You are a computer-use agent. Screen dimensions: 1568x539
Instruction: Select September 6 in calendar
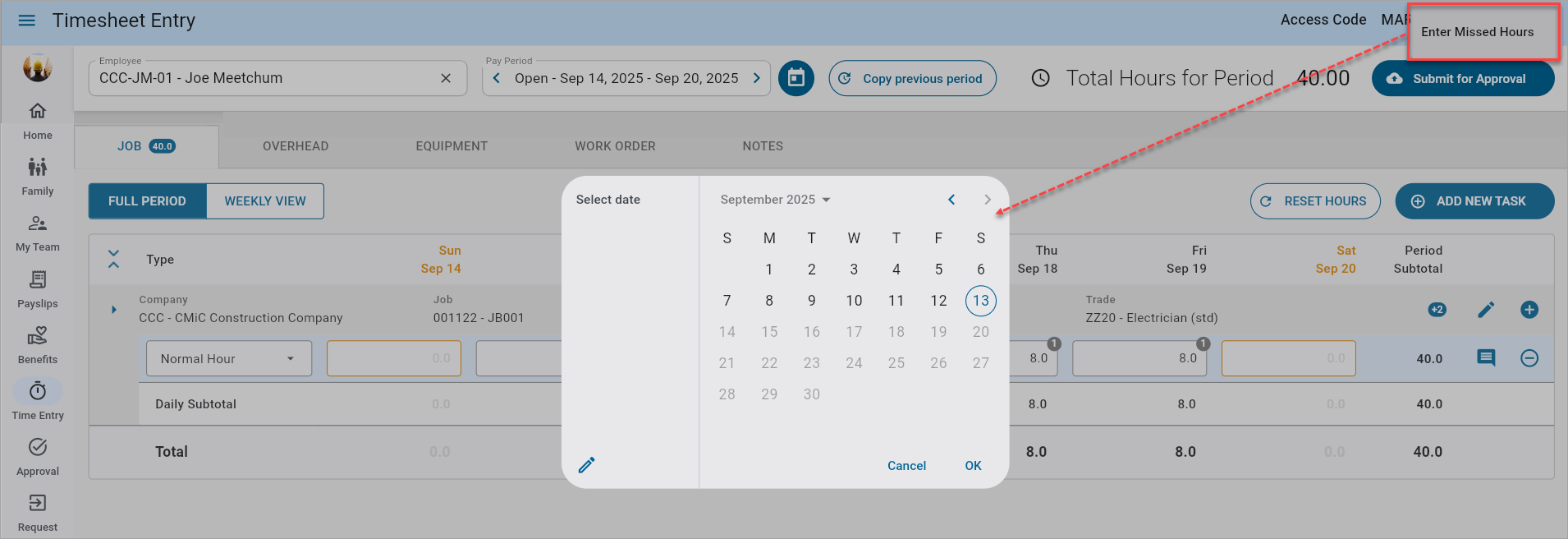[981, 269]
